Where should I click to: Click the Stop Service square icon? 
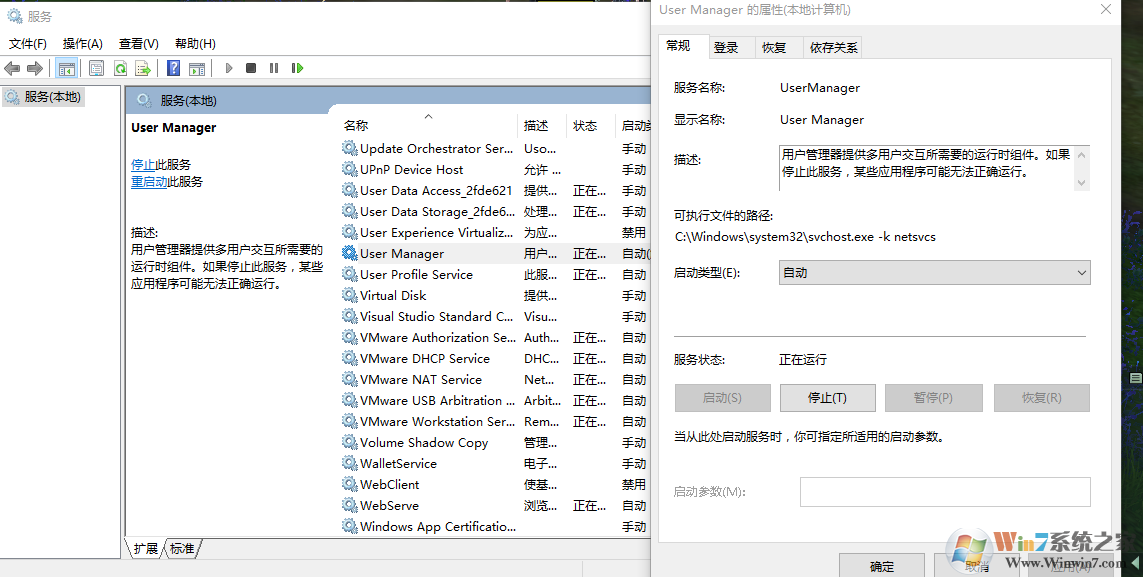click(251, 68)
